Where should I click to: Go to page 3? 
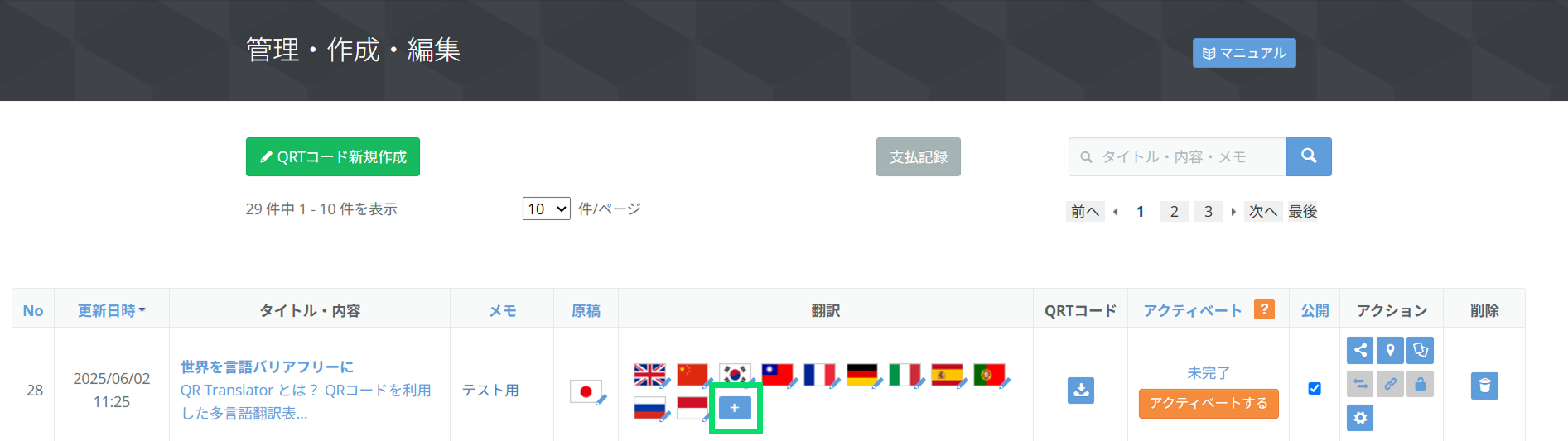tap(1209, 211)
